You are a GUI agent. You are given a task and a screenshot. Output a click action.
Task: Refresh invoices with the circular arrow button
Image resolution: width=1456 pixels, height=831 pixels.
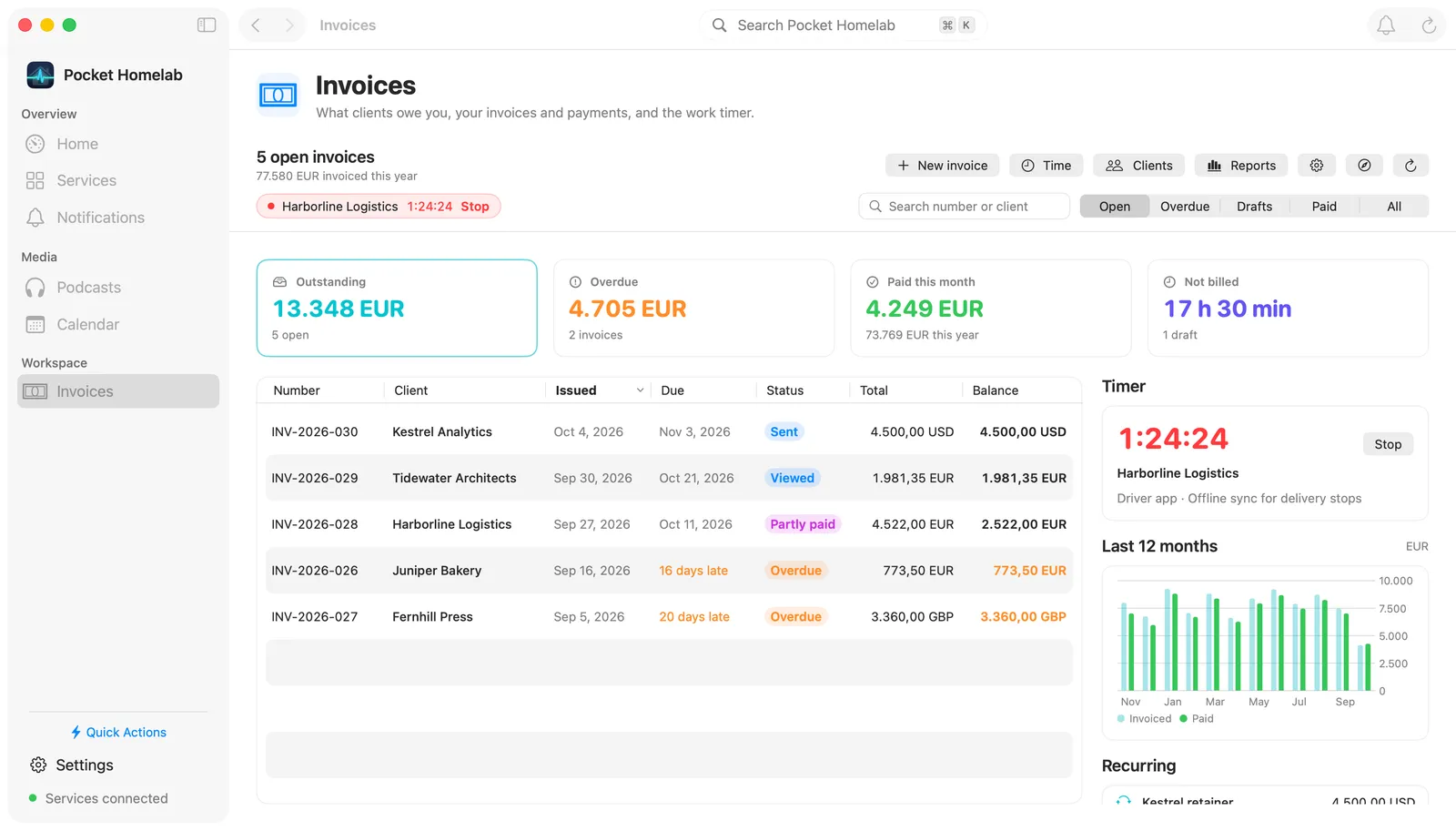(x=1410, y=166)
